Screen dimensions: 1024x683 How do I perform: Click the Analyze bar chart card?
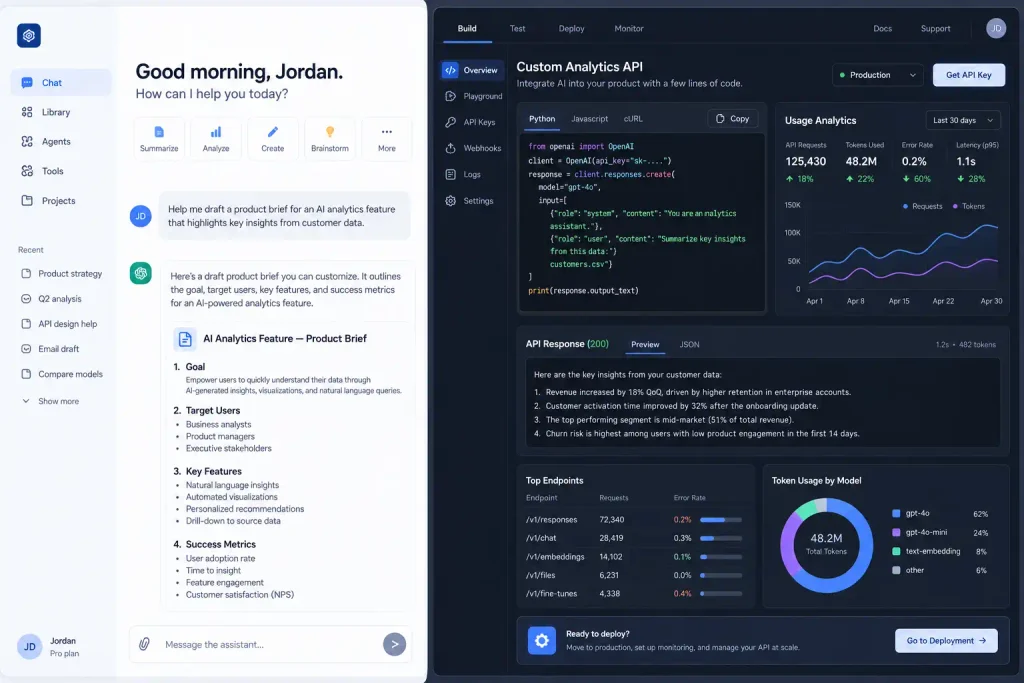(216, 139)
